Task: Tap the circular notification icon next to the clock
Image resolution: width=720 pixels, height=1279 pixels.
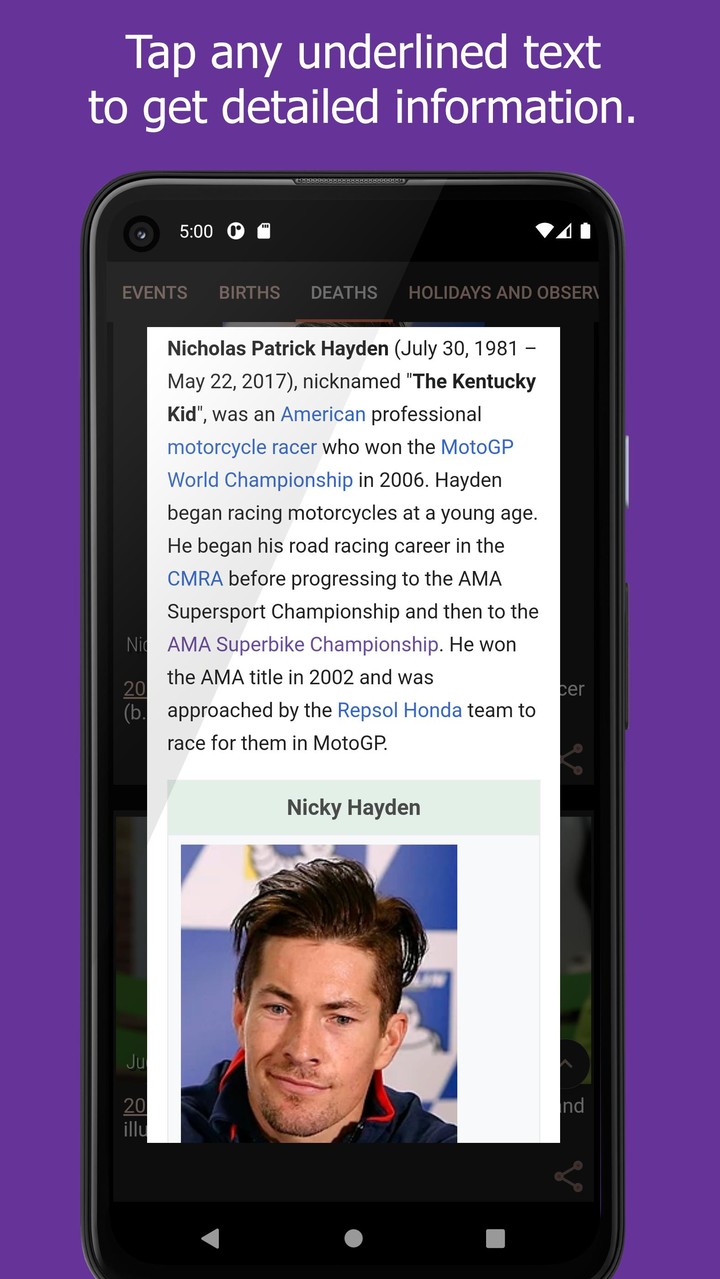Action: click(x=236, y=231)
